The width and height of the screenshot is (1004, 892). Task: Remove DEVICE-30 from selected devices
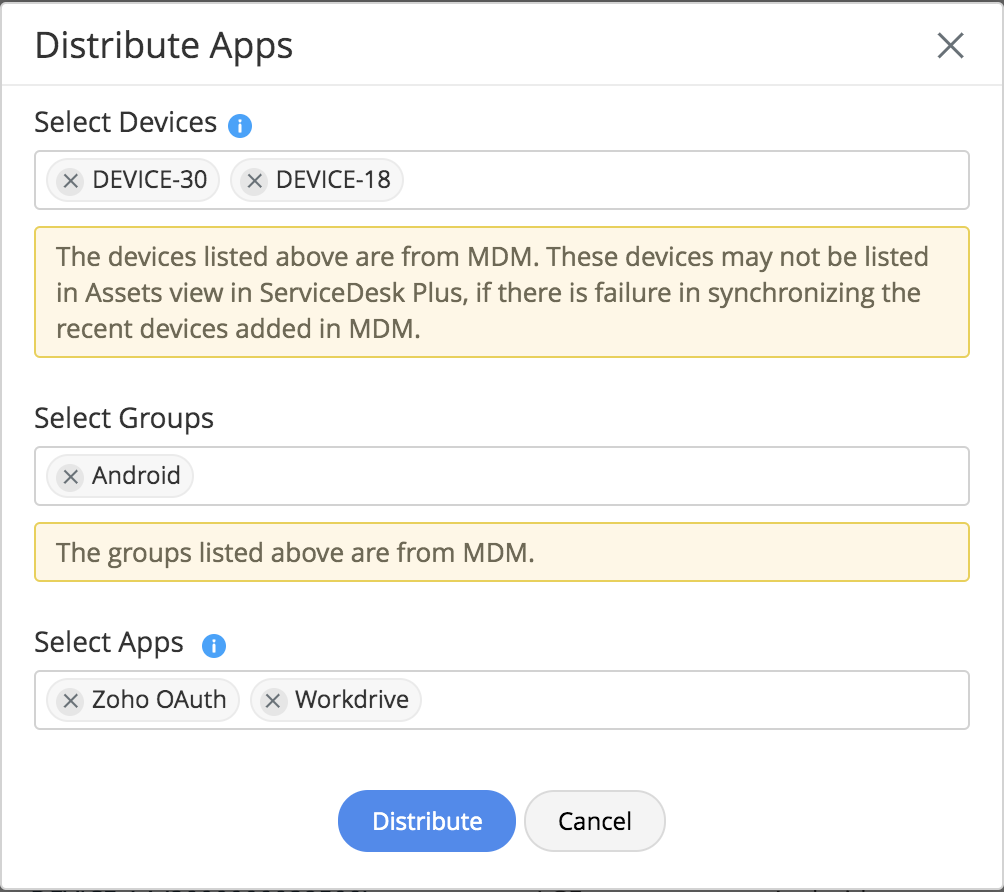70,181
